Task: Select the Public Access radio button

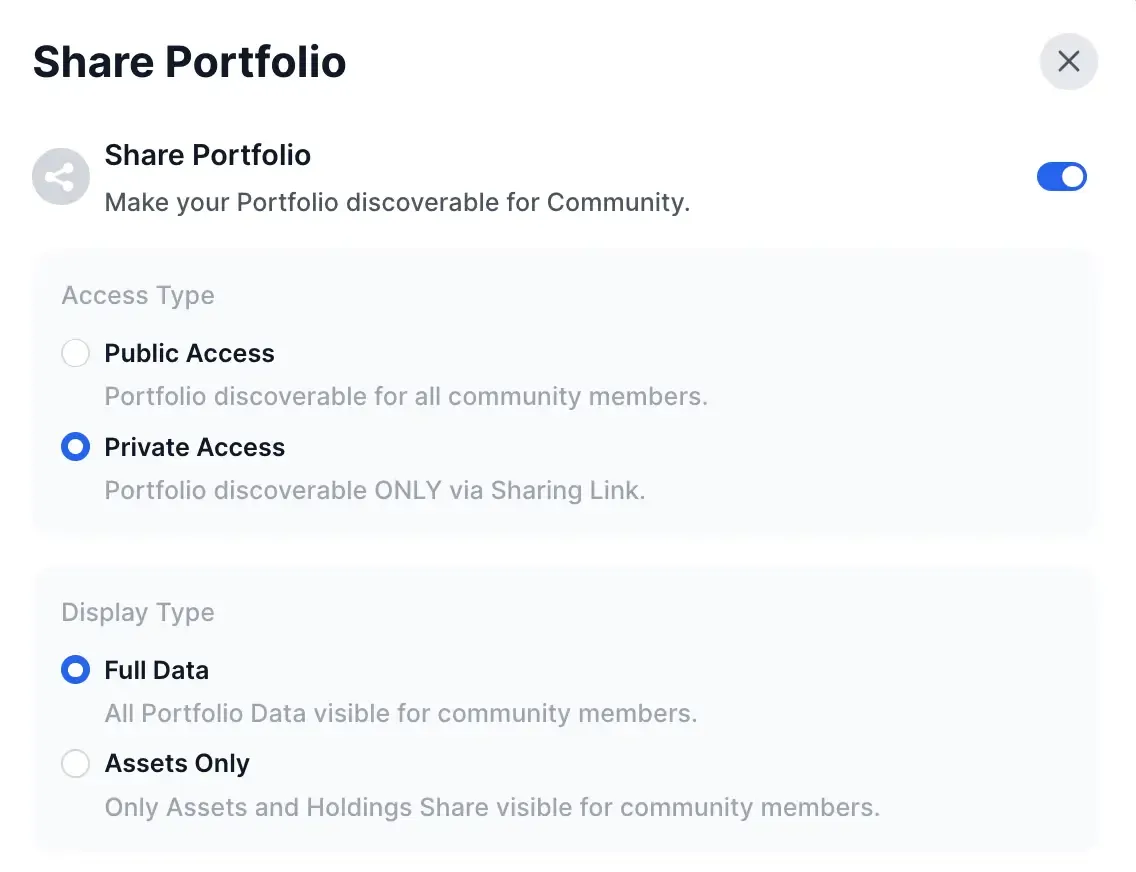Action: click(x=76, y=353)
